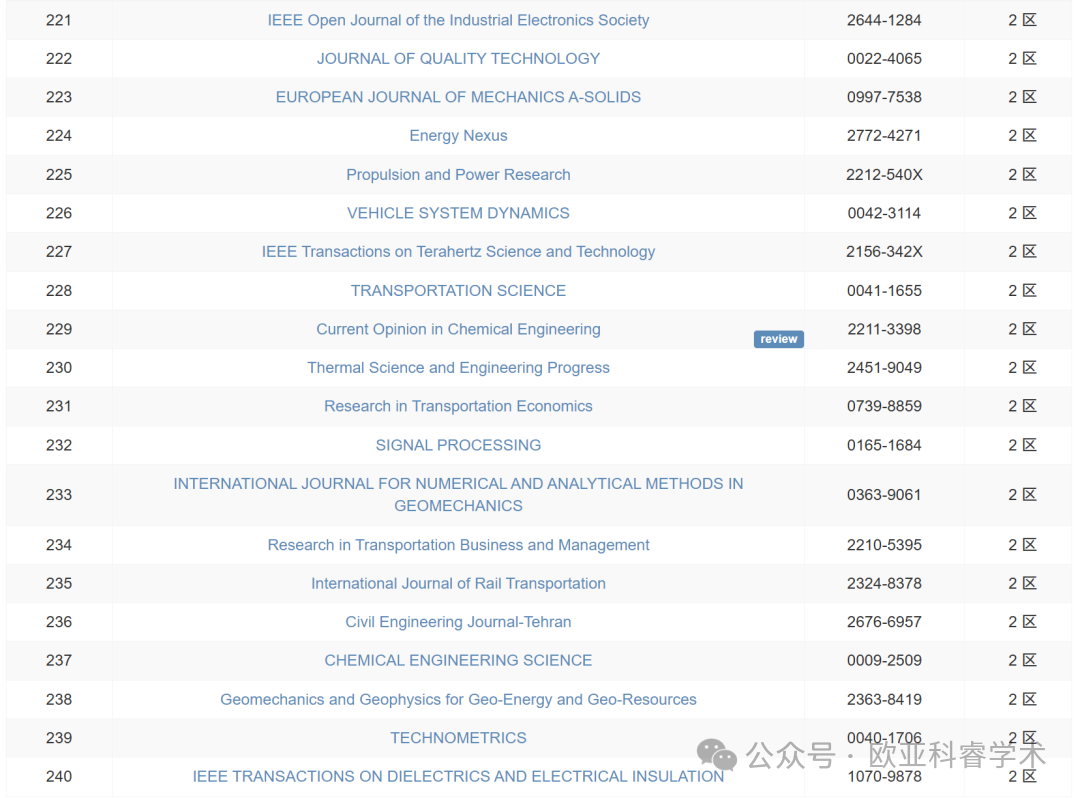Click SIGNAL PROCESSING journal link
The width and height of the screenshot is (1080, 798).
point(458,445)
